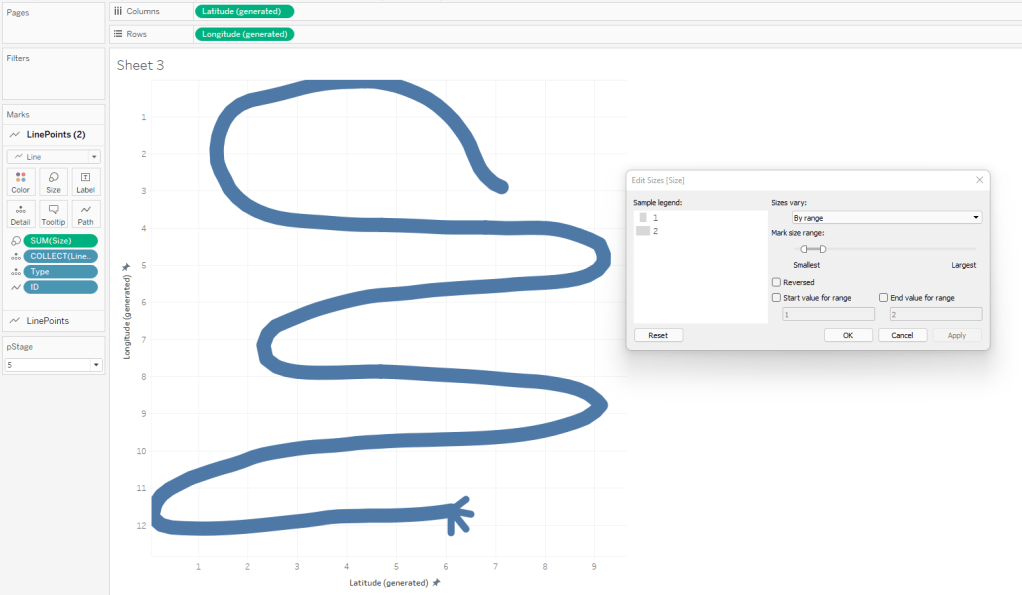The width and height of the screenshot is (1022, 595).
Task: Check Start value for range
Action: (777, 298)
